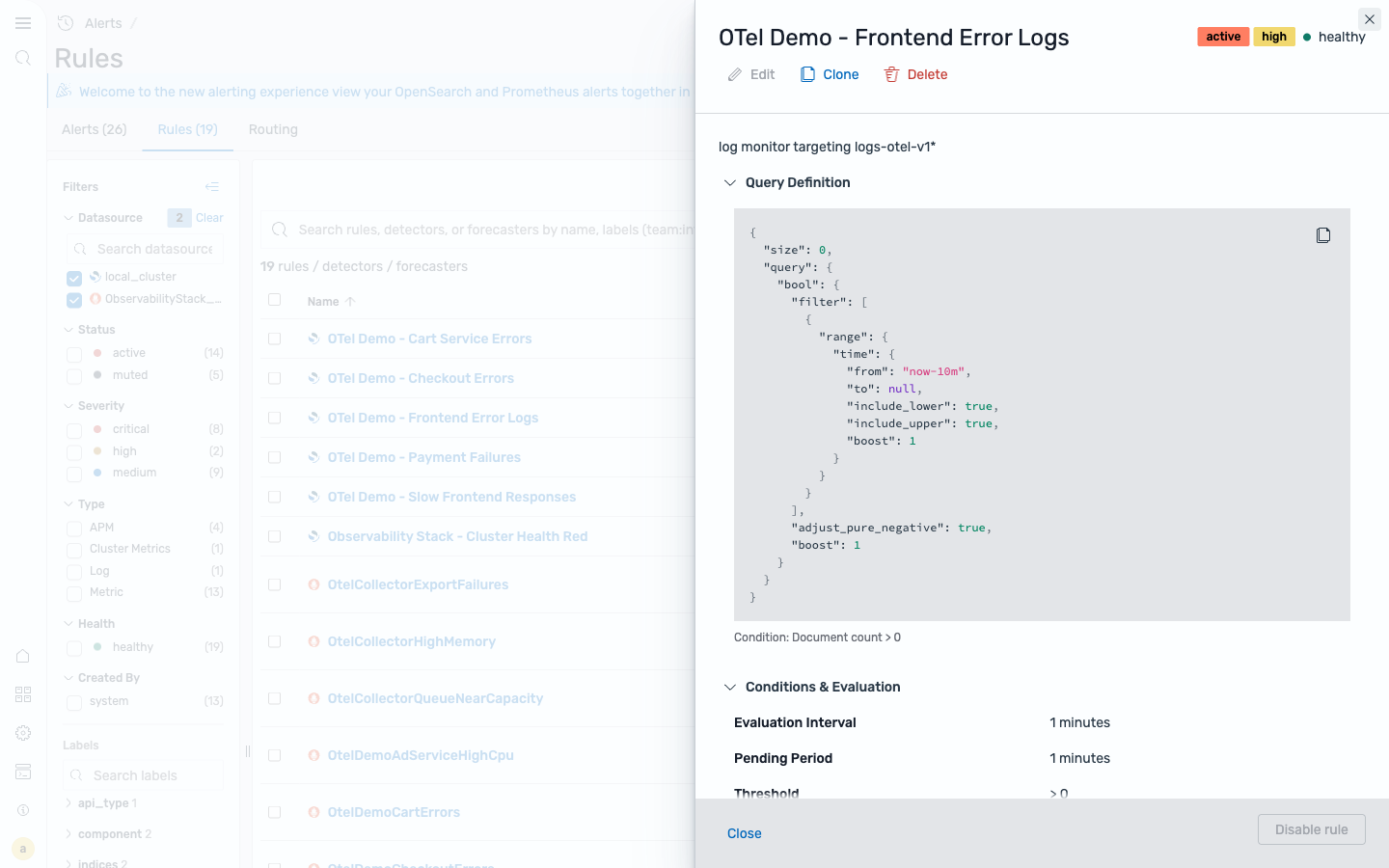Image resolution: width=1389 pixels, height=868 pixels.
Task: Check the critical severity filter
Action: click(x=74, y=430)
